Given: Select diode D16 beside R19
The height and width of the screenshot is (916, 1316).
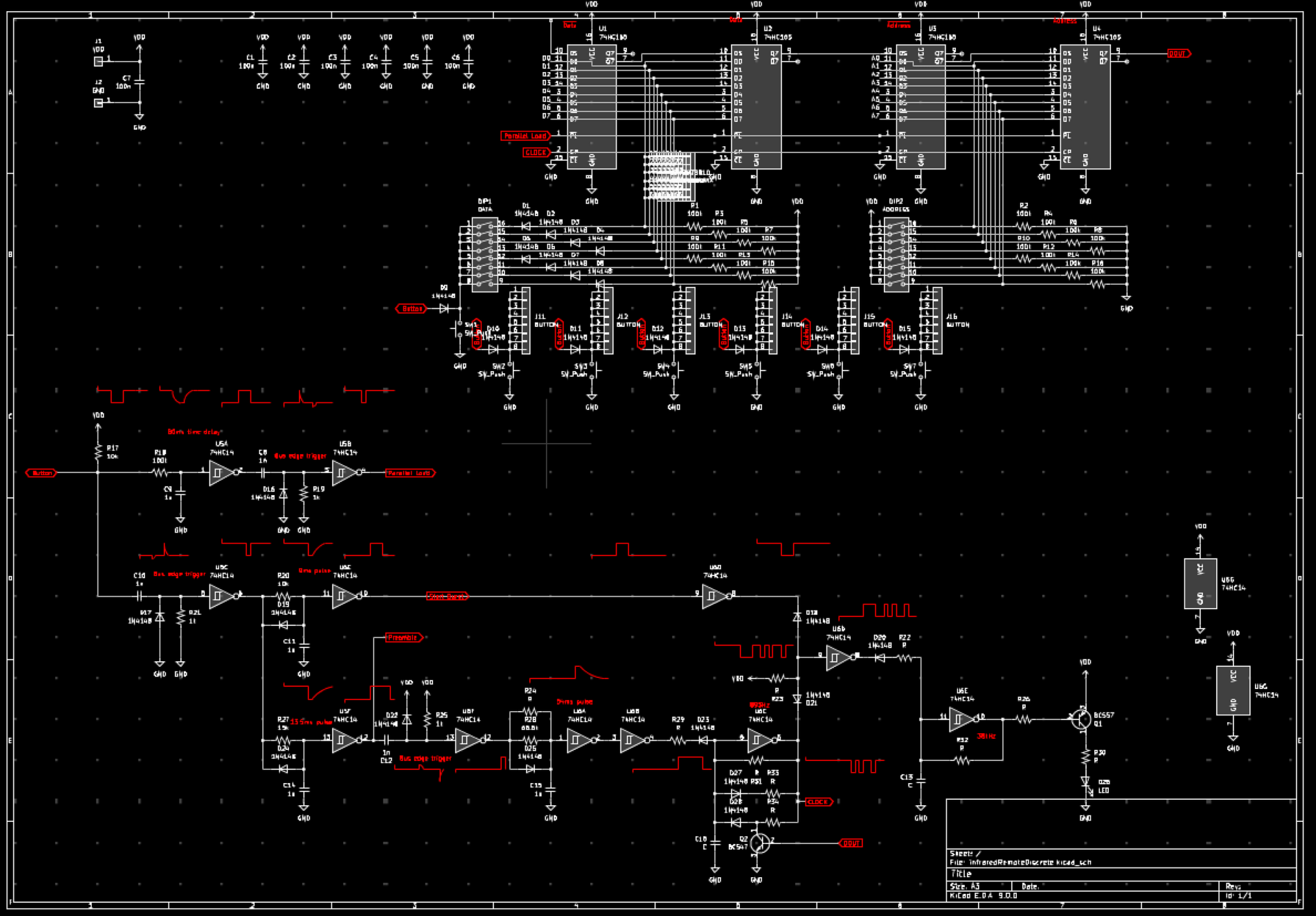Looking at the screenshot, I should (283, 493).
